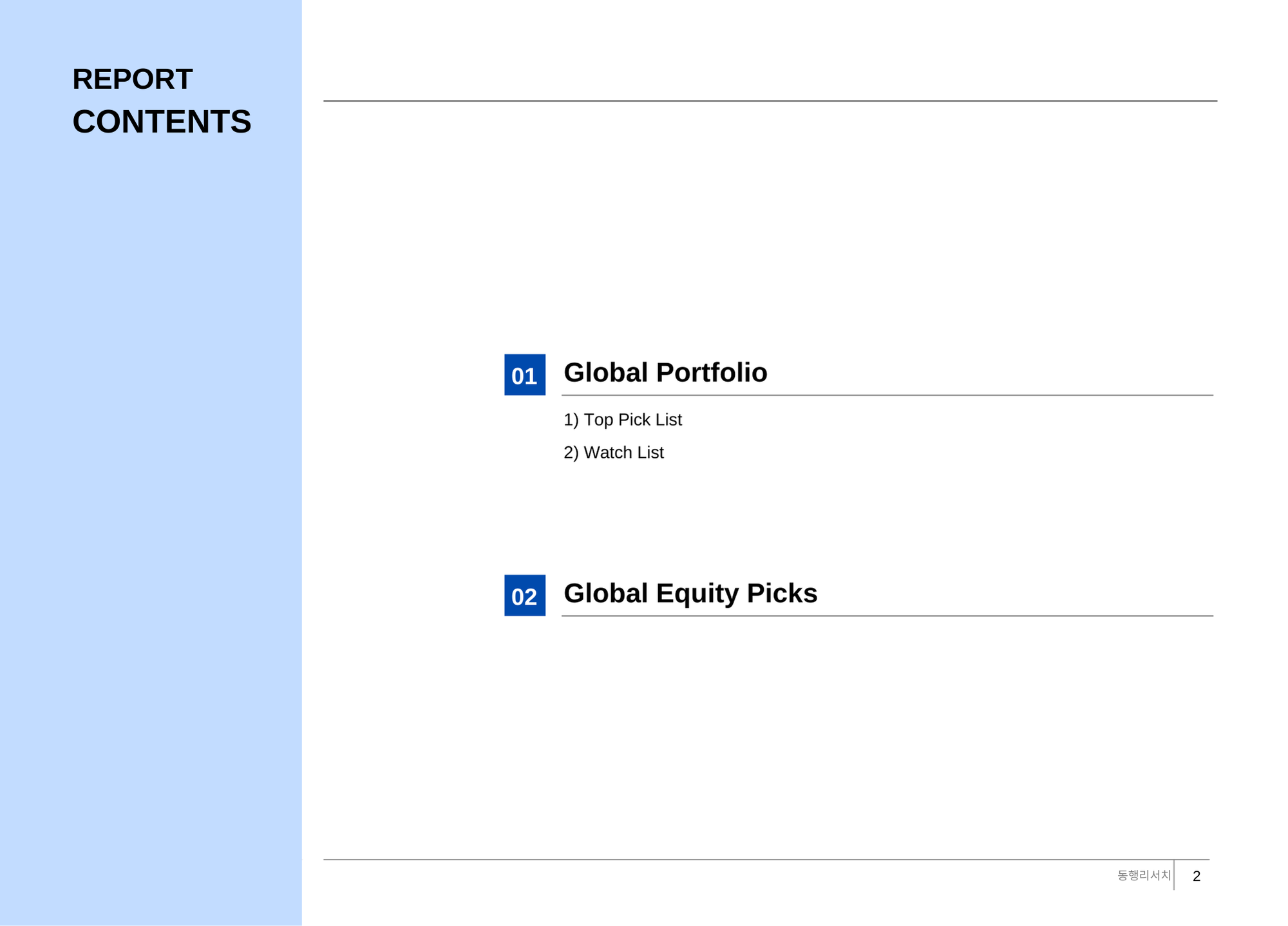
Task: Click the "2)" numbering before Watch List
Action: 571,453
